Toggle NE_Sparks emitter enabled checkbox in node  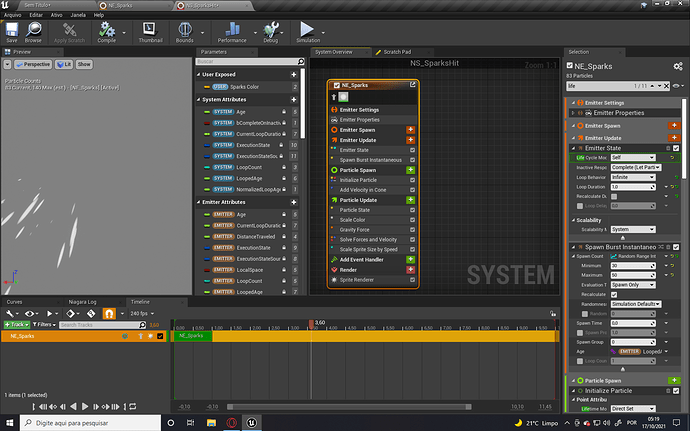tap(337, 85)
